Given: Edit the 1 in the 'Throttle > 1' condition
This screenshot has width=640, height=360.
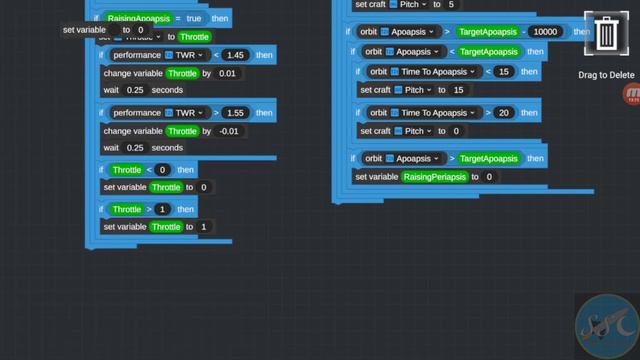Looking at the screenshot, I should pyautogui.click(x=162, y=209).
